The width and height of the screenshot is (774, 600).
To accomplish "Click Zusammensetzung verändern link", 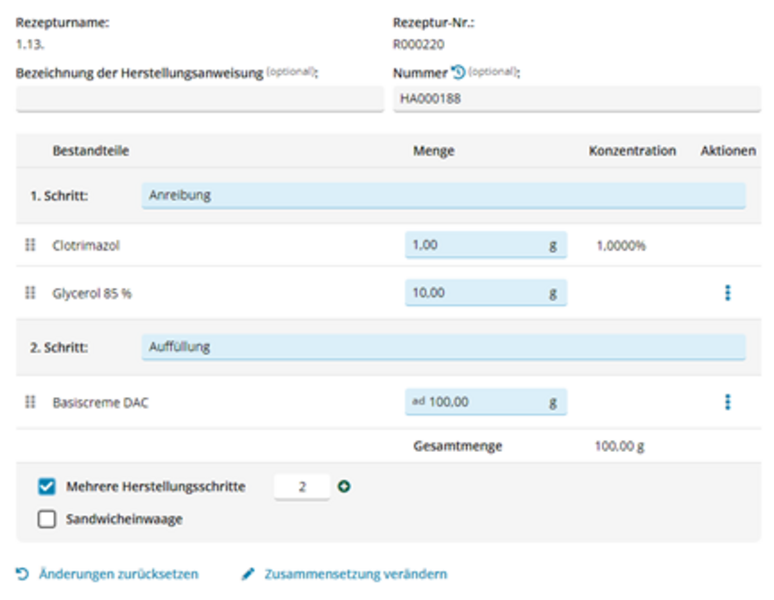I will tap(355, 574).
